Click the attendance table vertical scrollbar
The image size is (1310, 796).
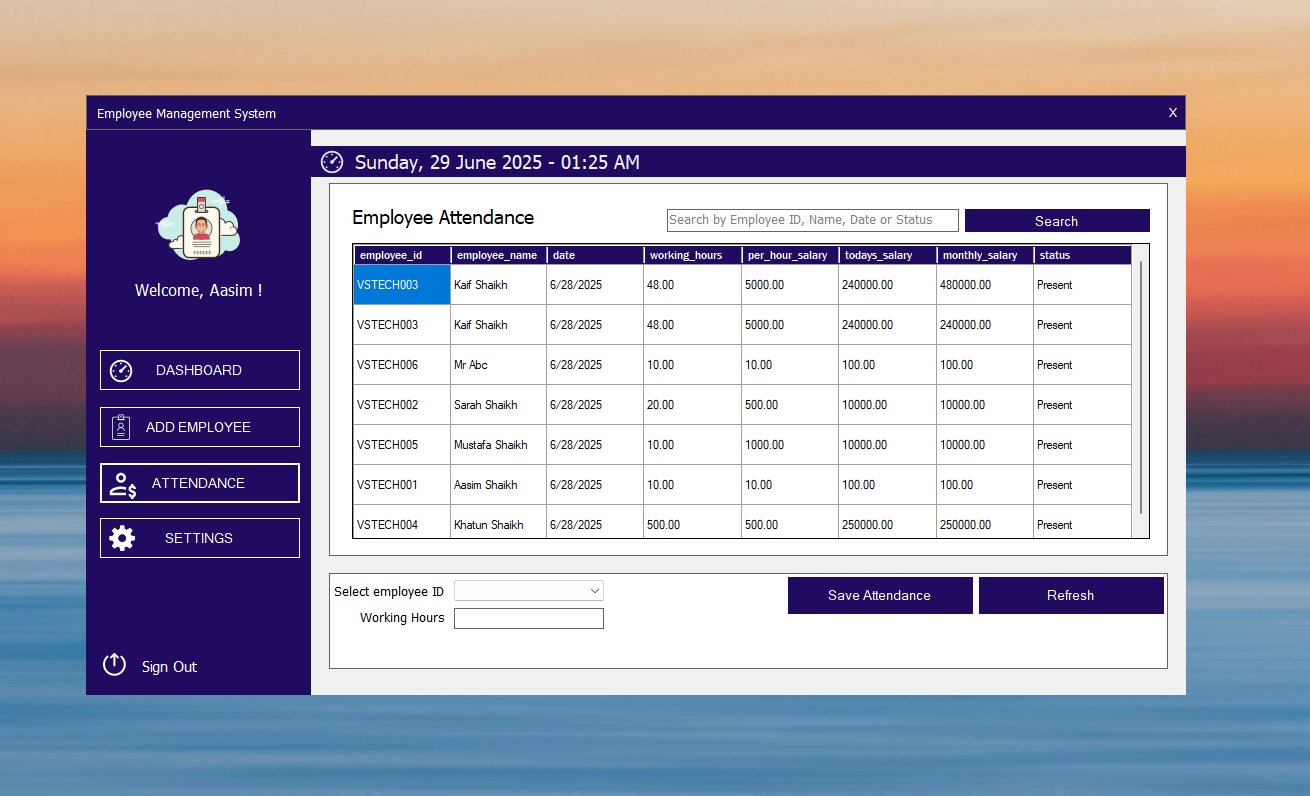pos(1140,390)
